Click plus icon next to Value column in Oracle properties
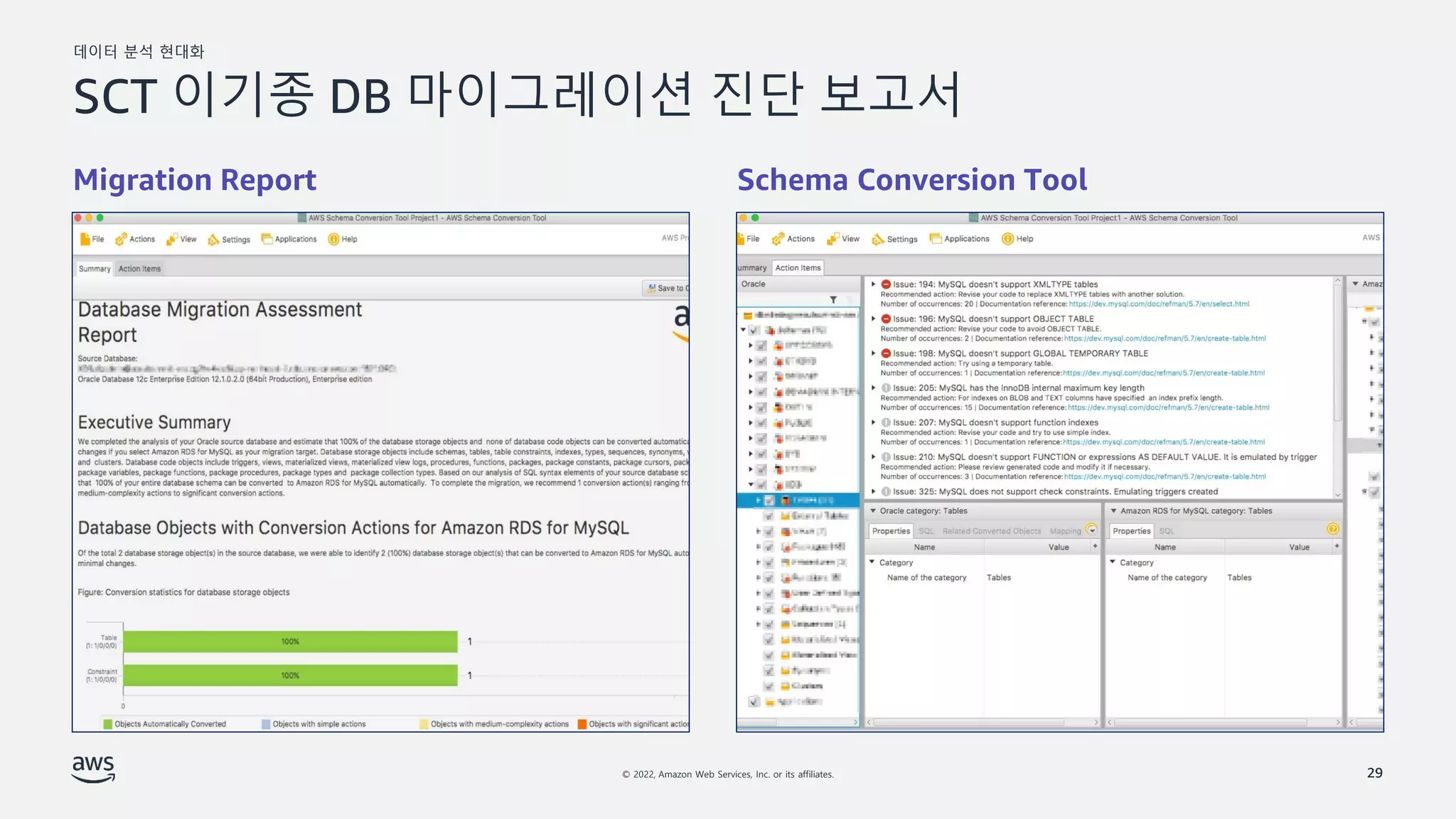 [x=1095, y=546]
